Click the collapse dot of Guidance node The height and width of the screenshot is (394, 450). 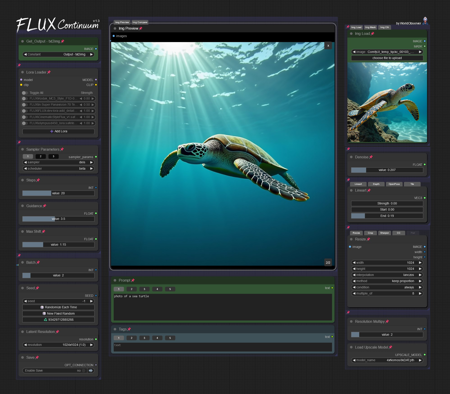23,206
